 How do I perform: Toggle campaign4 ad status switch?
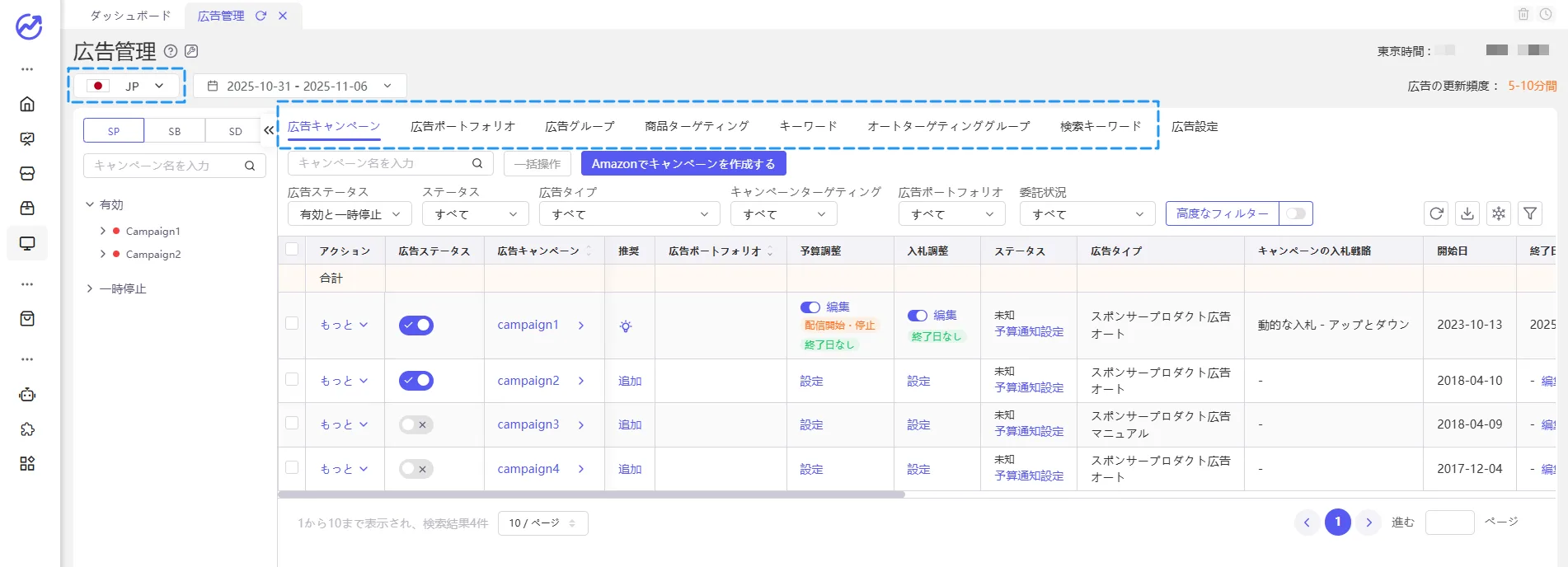(x=416, y=469)
